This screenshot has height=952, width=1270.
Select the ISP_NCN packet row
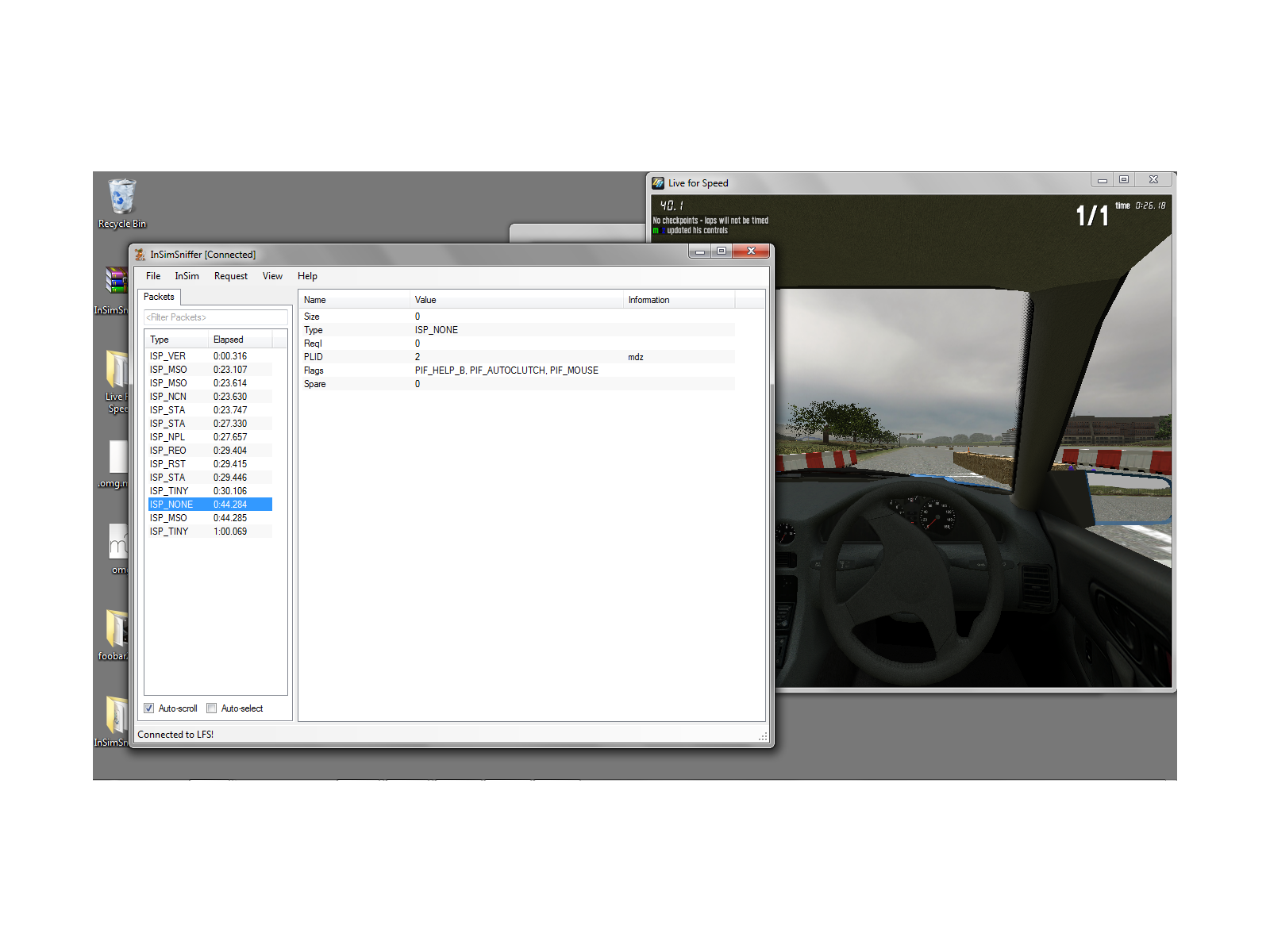click(210, 397)
